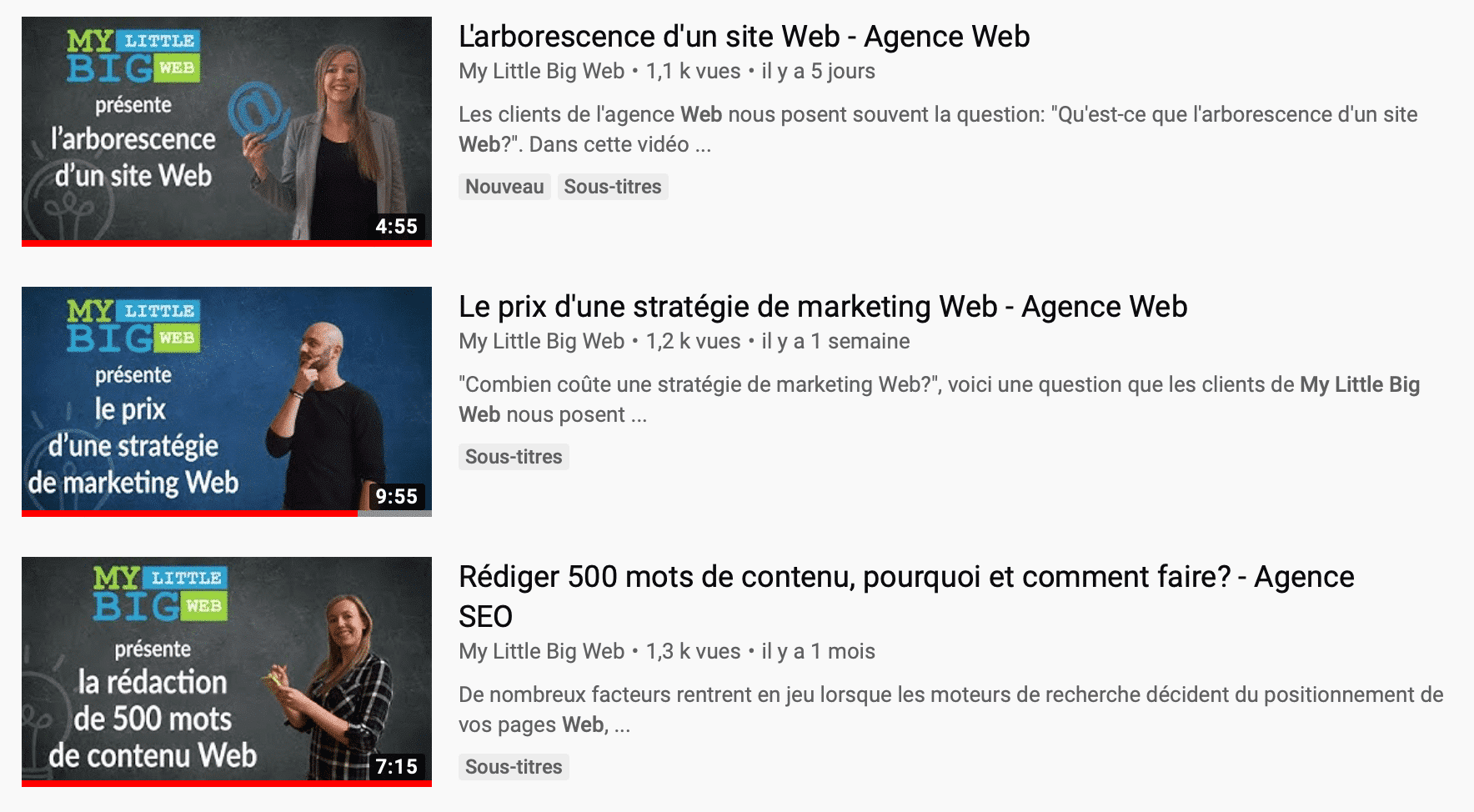Screen dimensions: 1474x812
Task: Open My Little Big Web channel on second video
Action: pyautogui.click(x=542, y=341)
